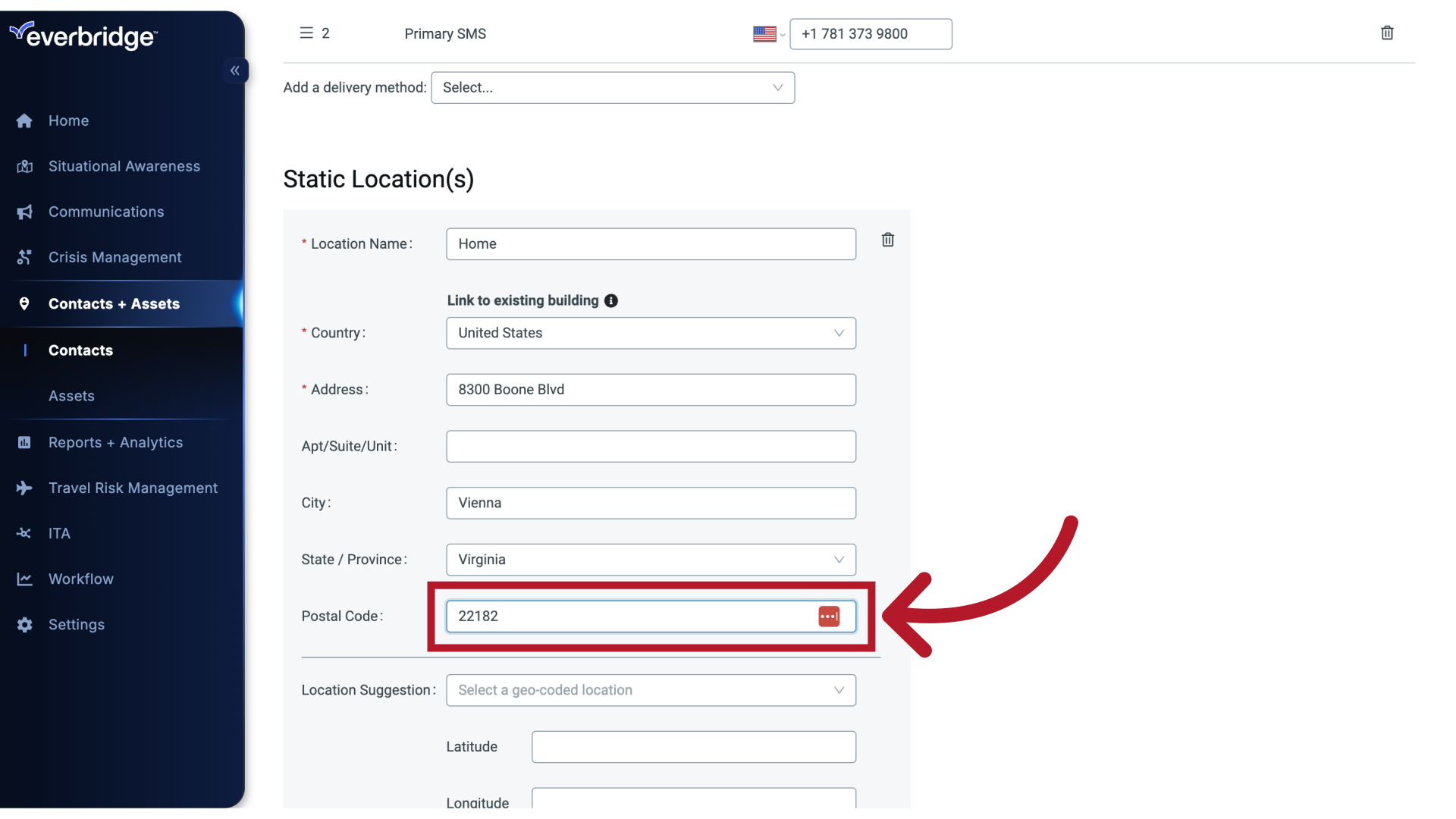Click the Travel Risk Management airplane icon

click(25, 488)
